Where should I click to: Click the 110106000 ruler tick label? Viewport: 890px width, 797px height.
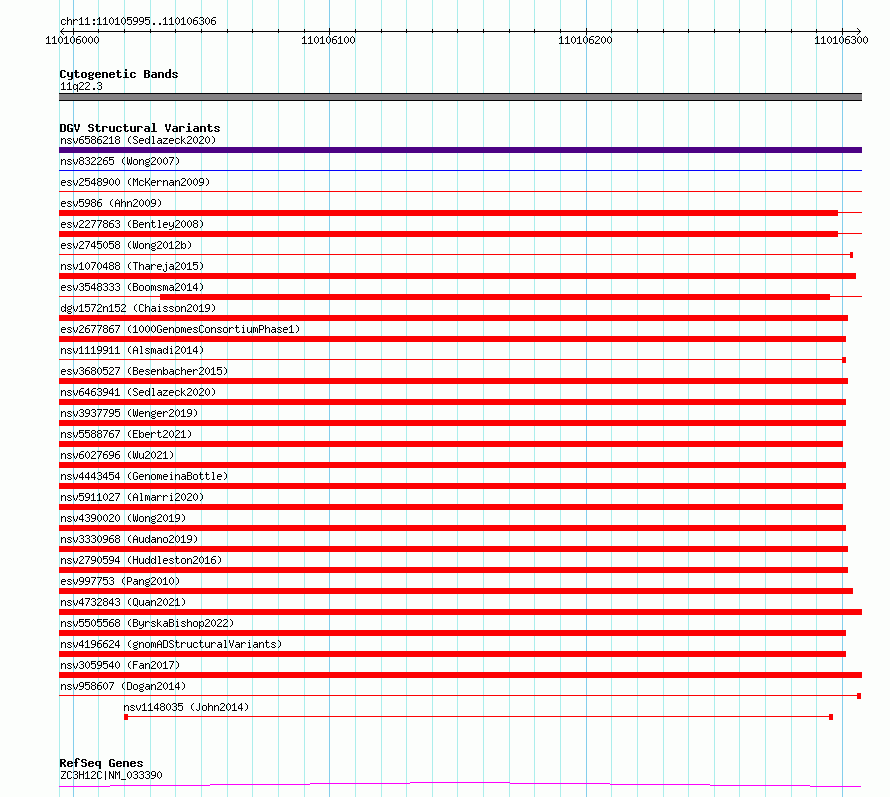[x=72, y=40]
